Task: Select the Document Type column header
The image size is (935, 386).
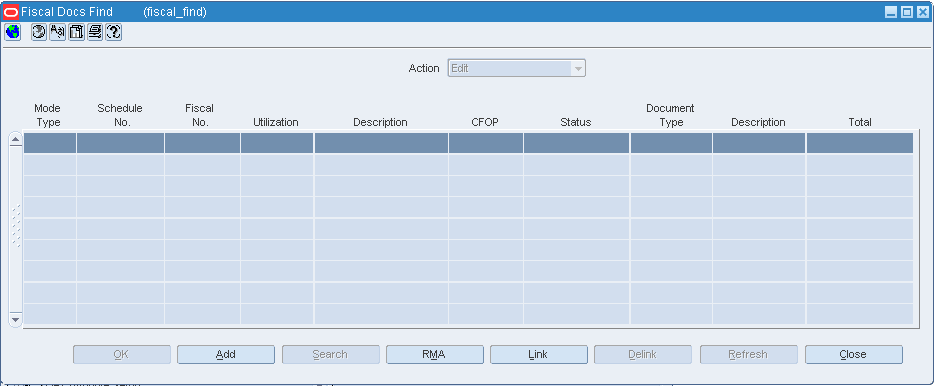Action: pos(670,115)
